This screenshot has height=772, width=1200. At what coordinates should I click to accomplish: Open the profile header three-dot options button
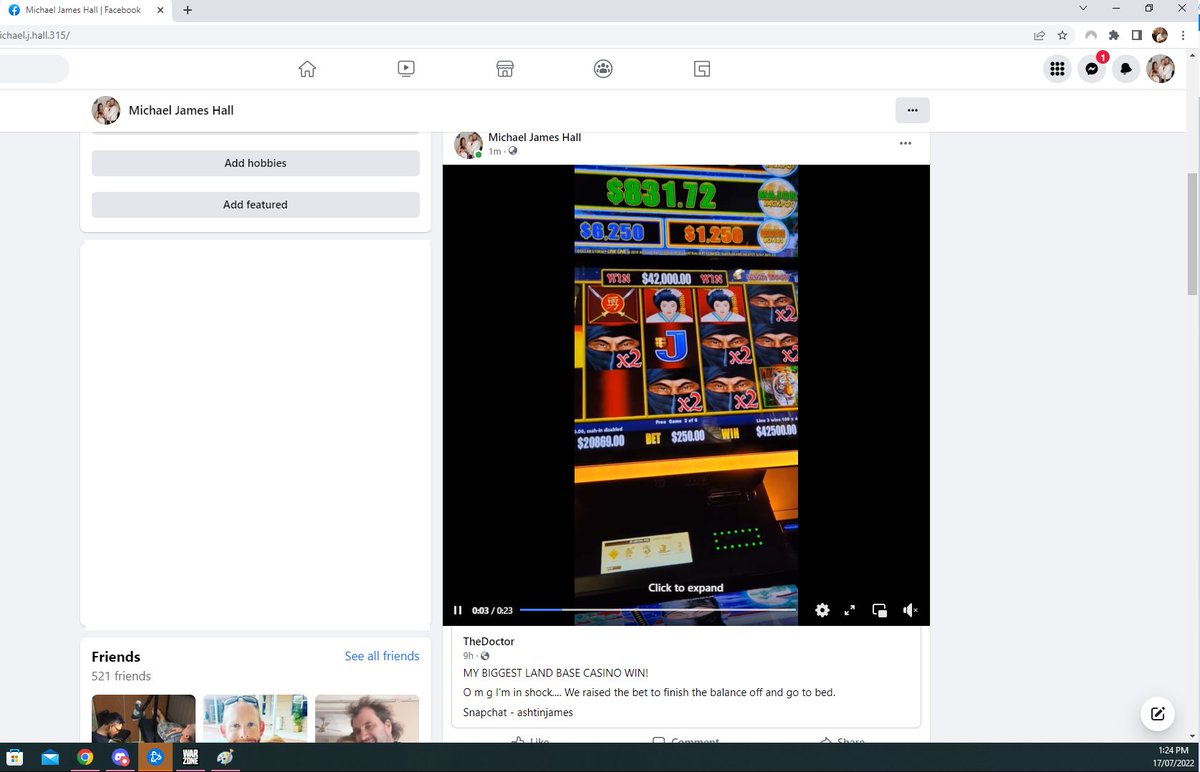(912, 110)
